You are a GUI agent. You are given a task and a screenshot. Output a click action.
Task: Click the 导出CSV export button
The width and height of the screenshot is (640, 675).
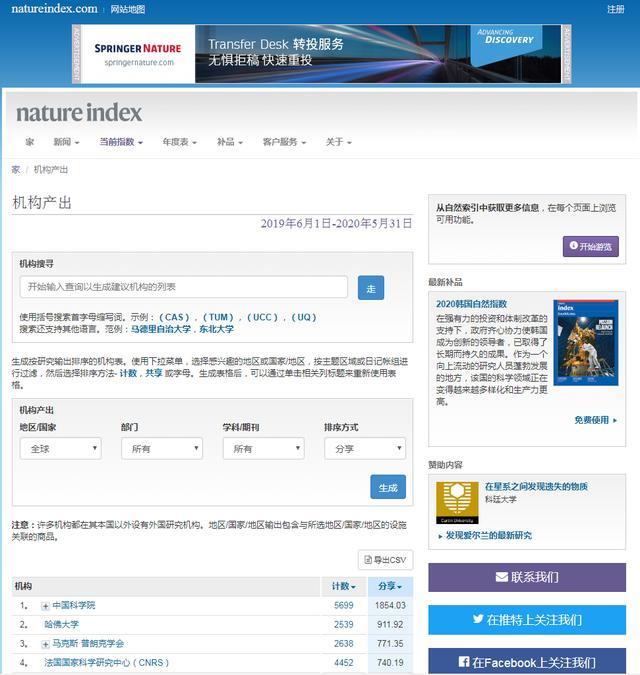tap(385, 560)
